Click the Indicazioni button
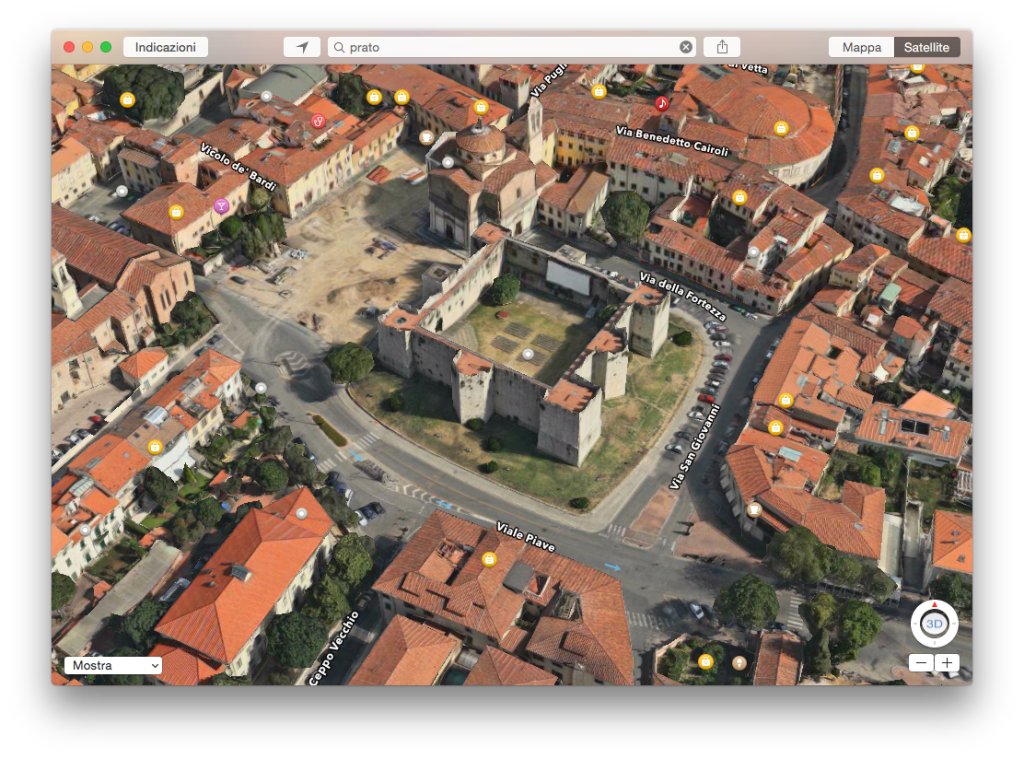Viewport: 1024px width, 759px height. click(x=165, y=46)
